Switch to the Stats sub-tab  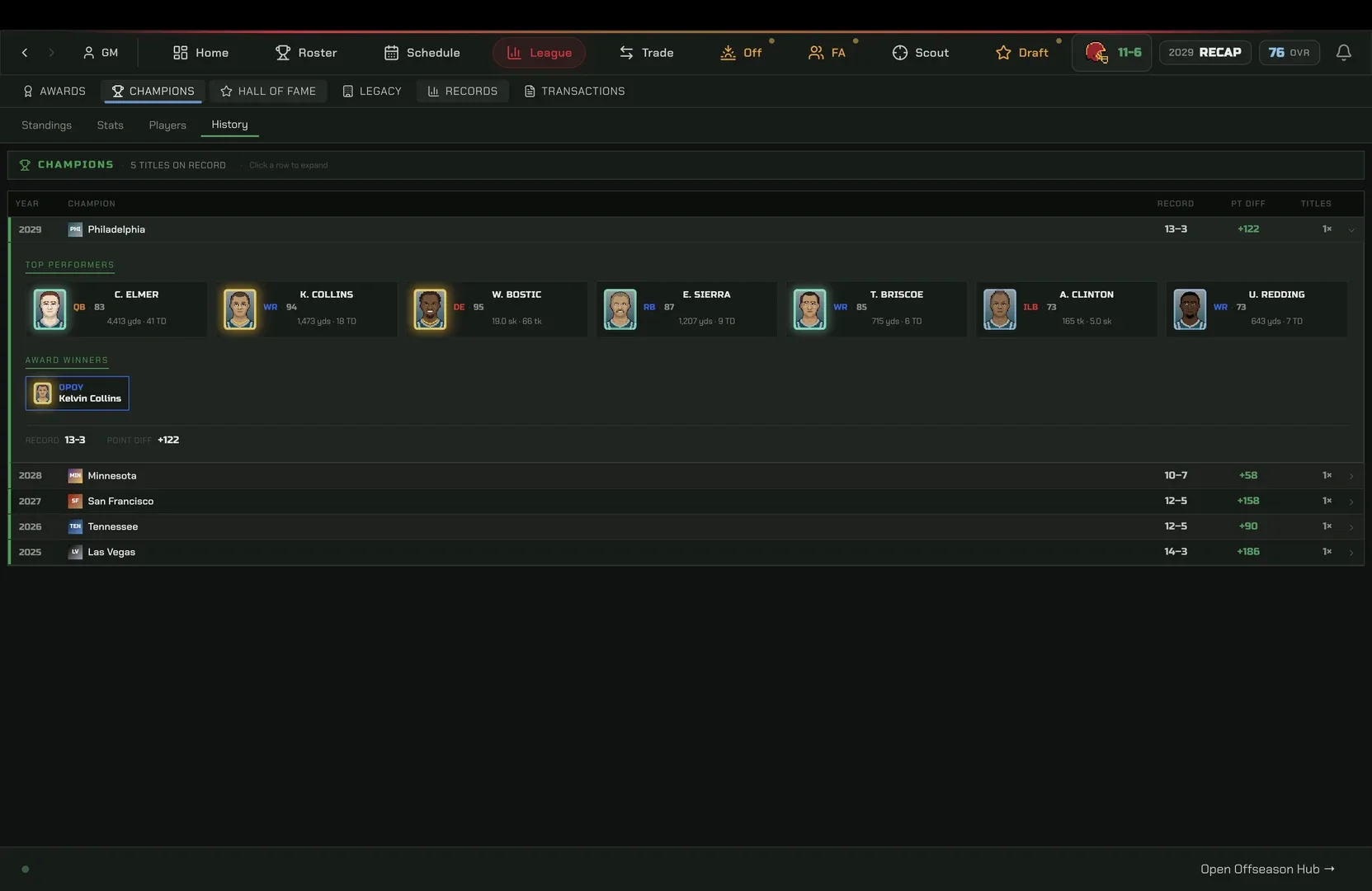coord(111,125)
